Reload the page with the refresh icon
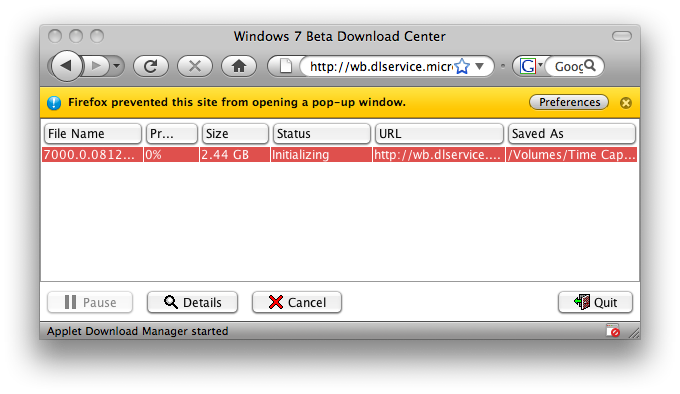680x394 pixels. [x=150, y=66]
